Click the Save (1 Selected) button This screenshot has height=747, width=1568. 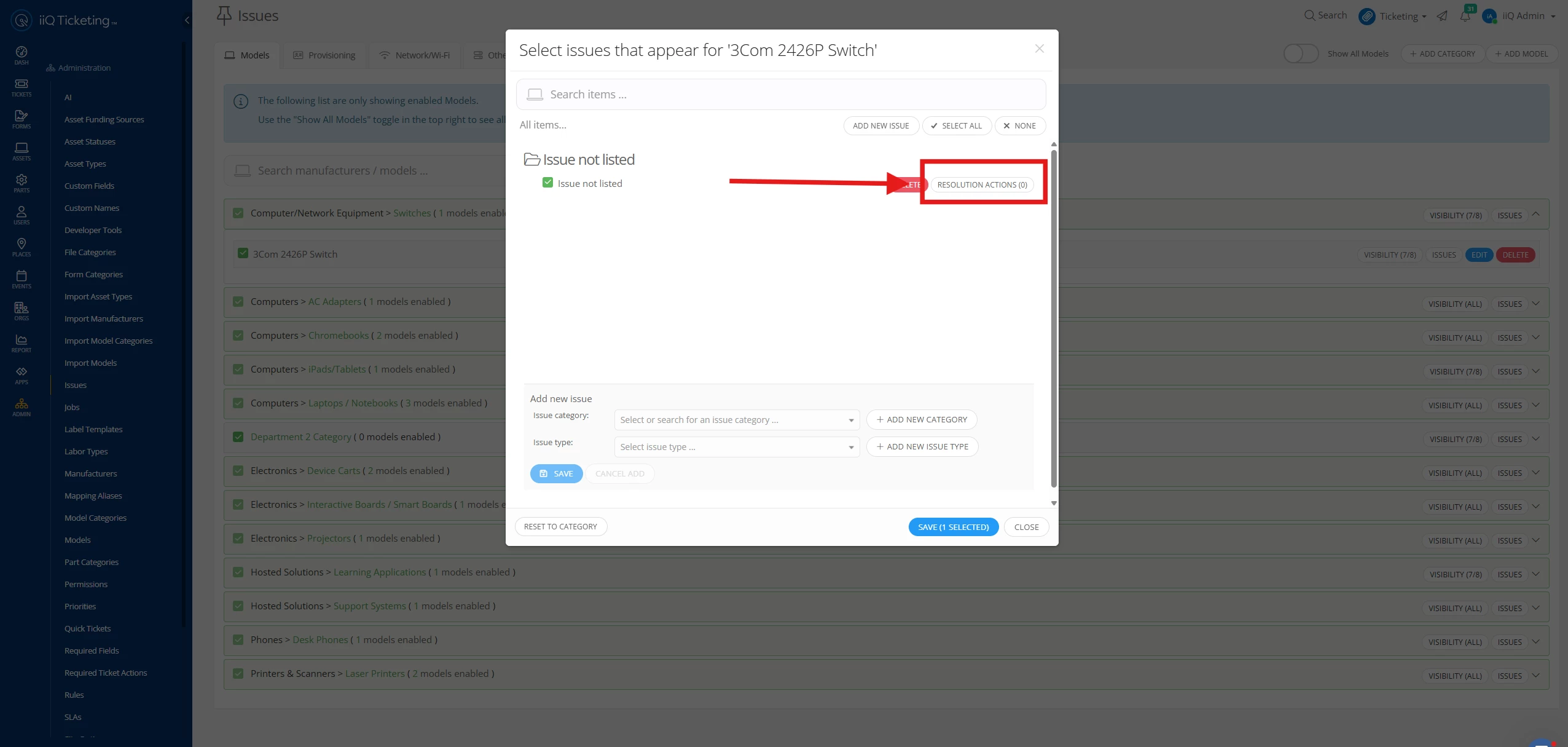954,527
